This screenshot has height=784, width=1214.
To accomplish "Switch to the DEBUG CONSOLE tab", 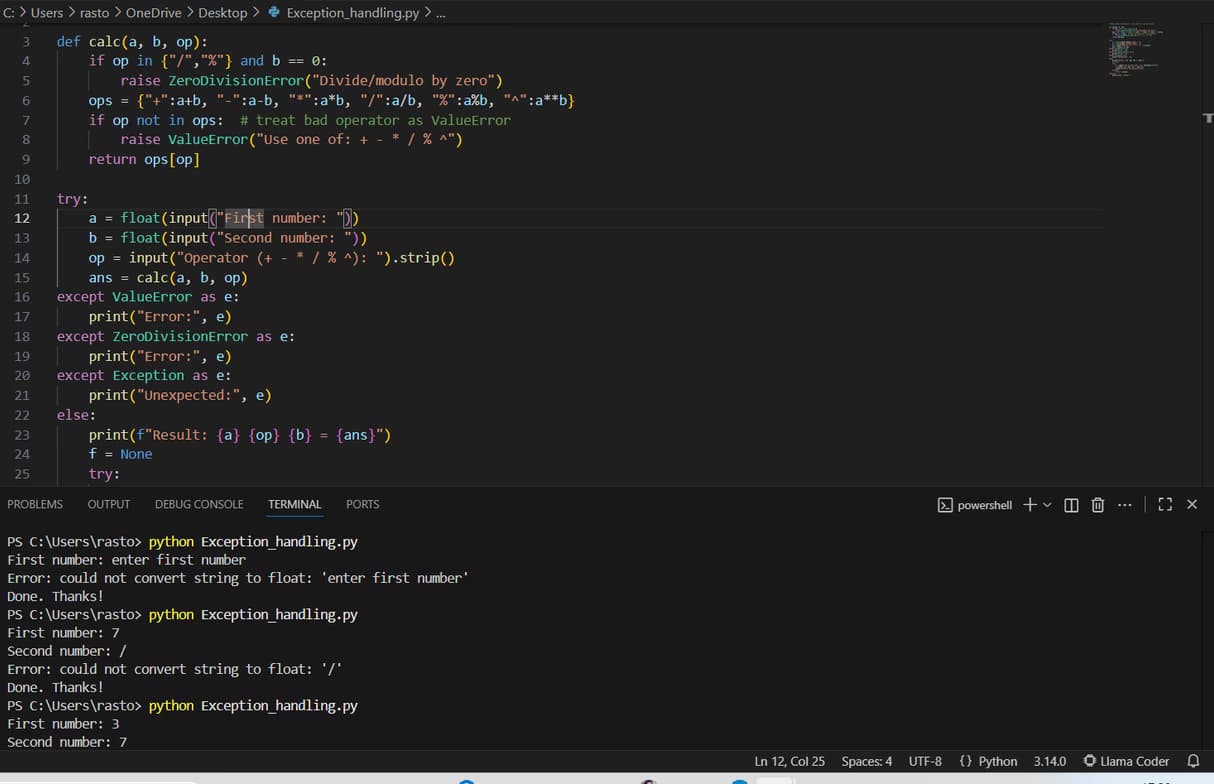I will [198, 504].
